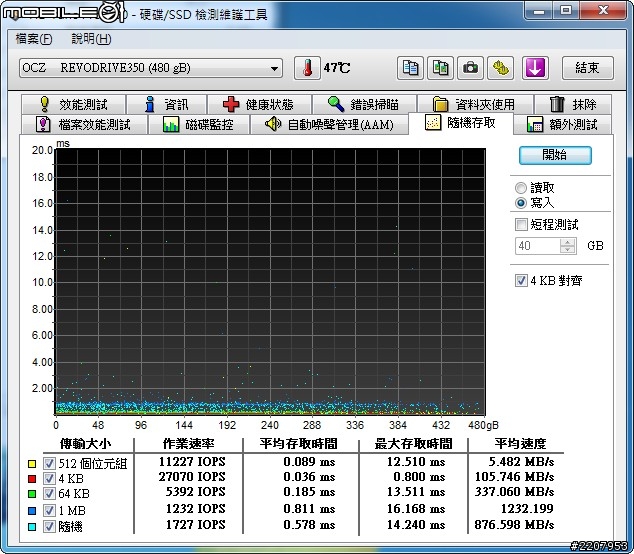Uncheck the 4 KB transfer size checkbox
Viewport: 634px width, 554px height.
[x=49, y=478]
